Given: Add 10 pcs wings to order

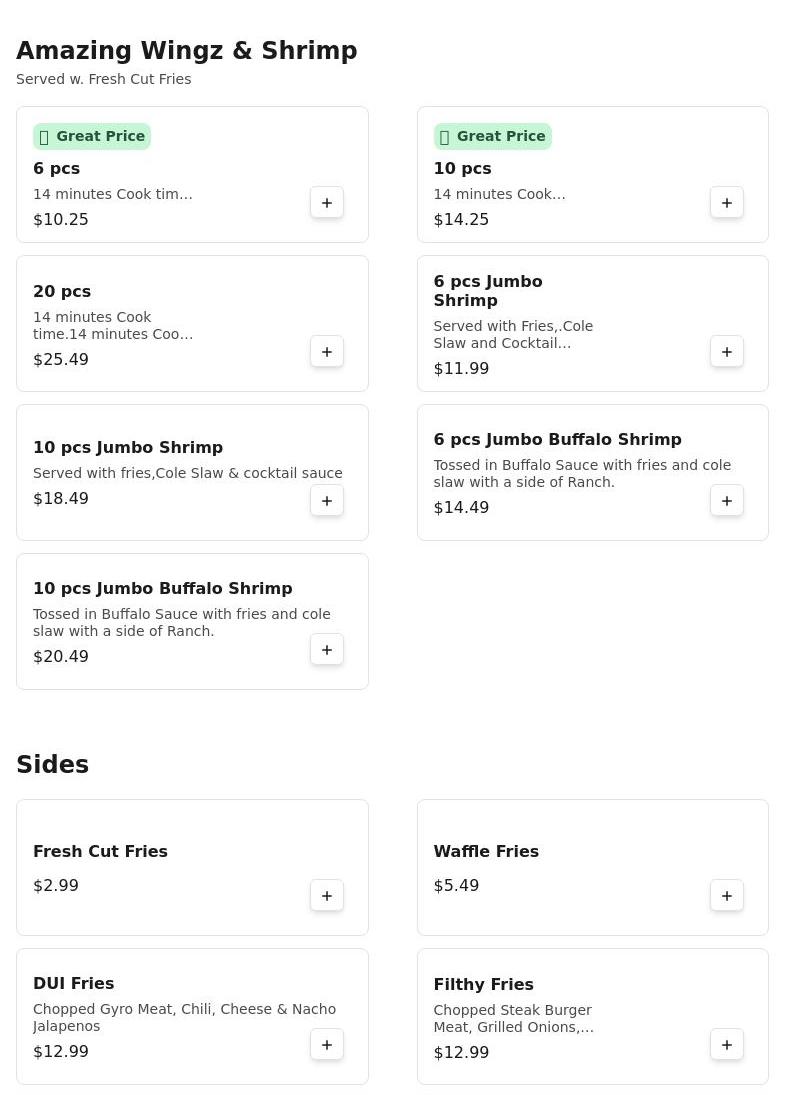Looking at the screenshot, I should click(727, 202).
